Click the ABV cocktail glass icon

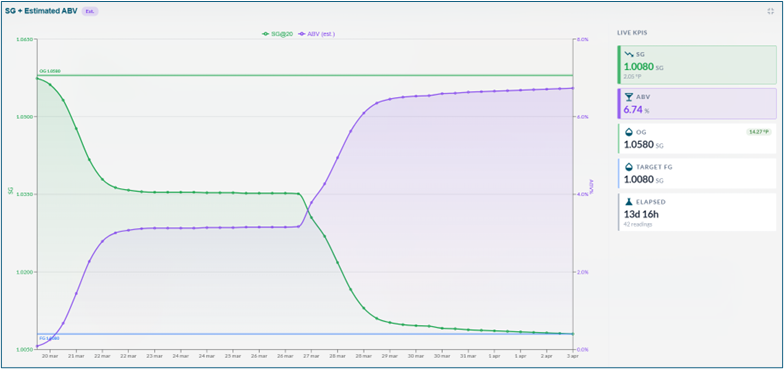point(629,97)
